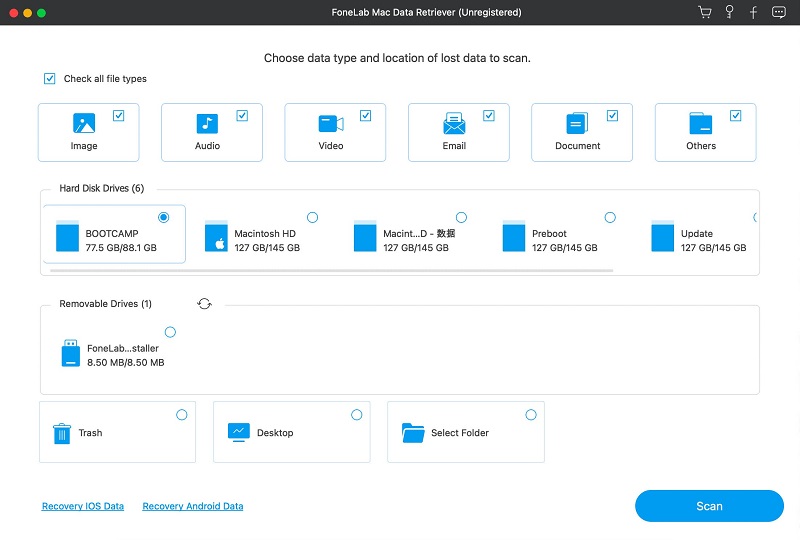Click the Select Folder label
The height and width of the screenshot is (540, 800).
coord(460,433)
